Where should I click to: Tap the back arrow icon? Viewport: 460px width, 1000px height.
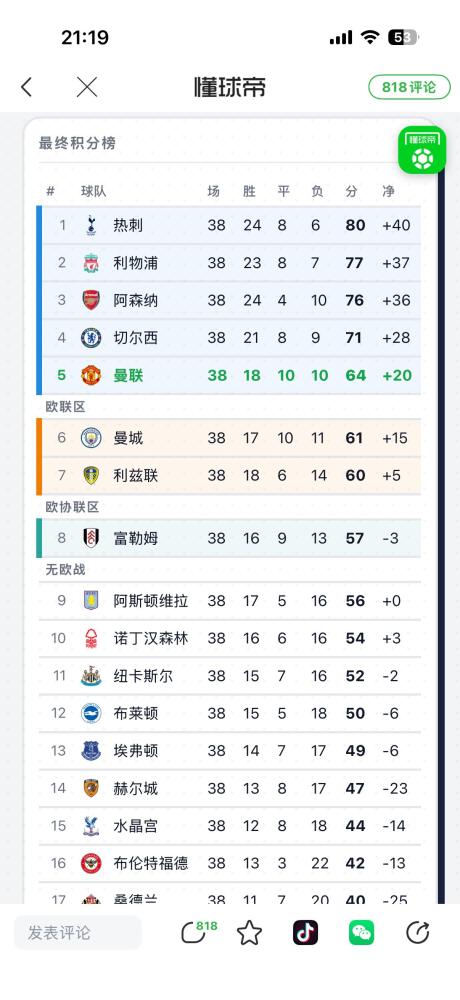coord(26,87)
